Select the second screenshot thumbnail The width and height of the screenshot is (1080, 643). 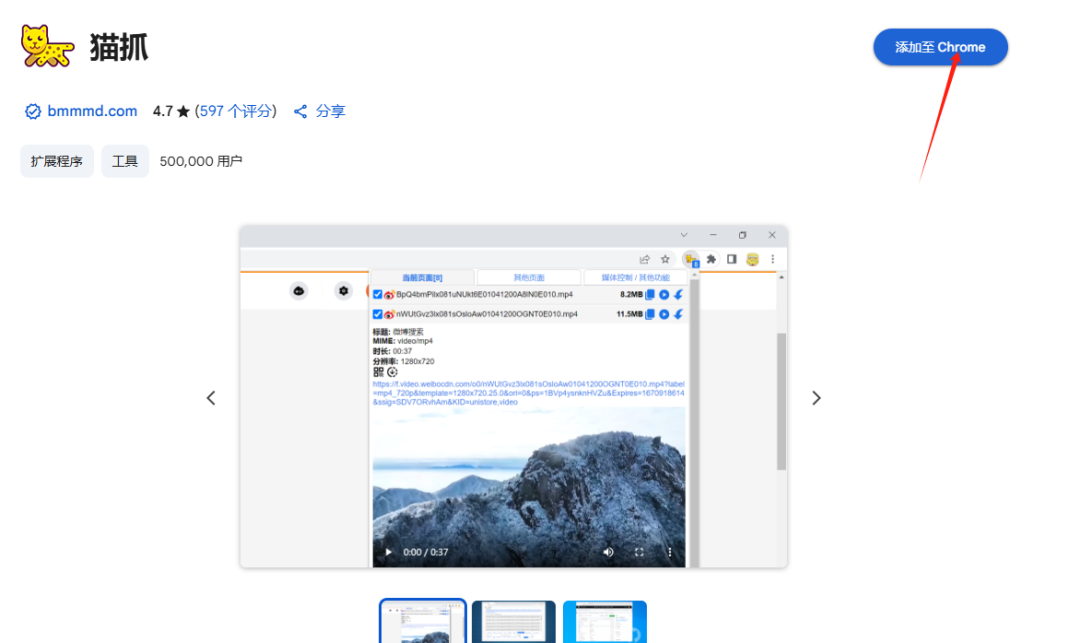(514, 622)
